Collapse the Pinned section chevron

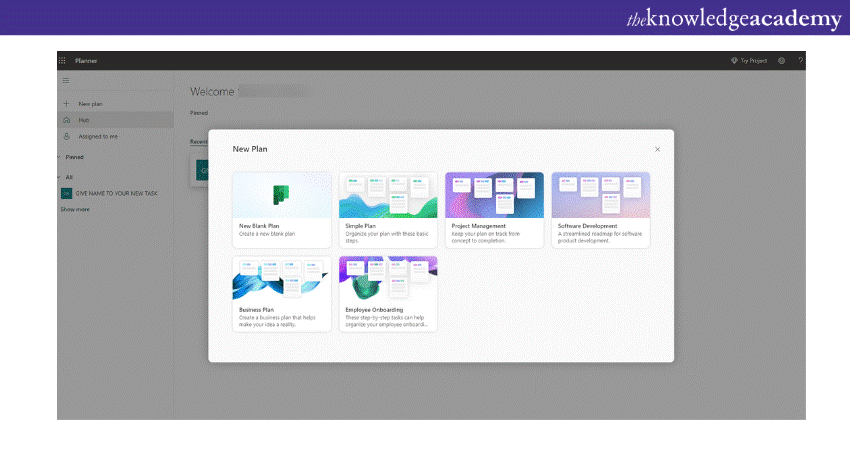click(x=60, y=157)
